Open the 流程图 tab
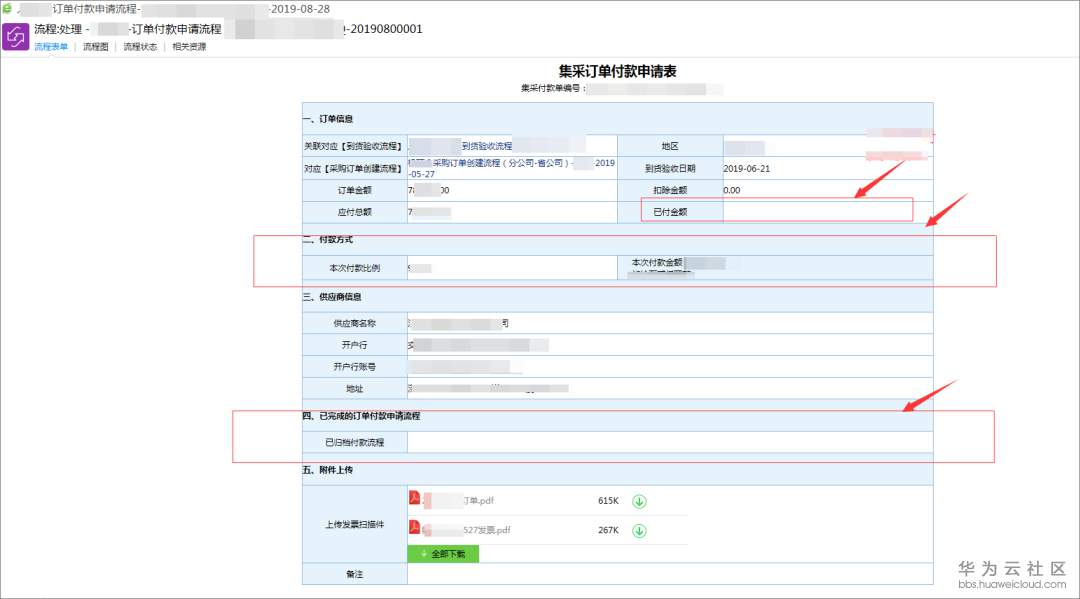This screenshot has height=599, width=1080. [96, 47]
